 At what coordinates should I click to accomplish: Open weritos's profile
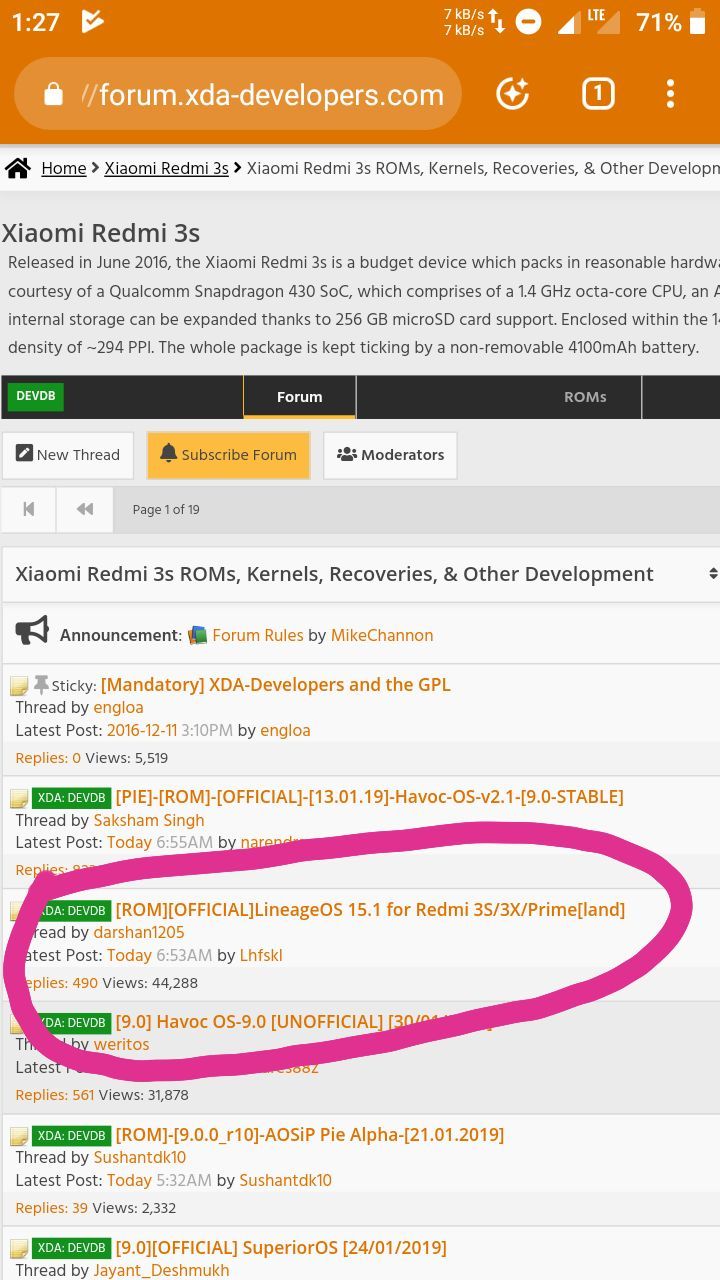pos(121,1044)
